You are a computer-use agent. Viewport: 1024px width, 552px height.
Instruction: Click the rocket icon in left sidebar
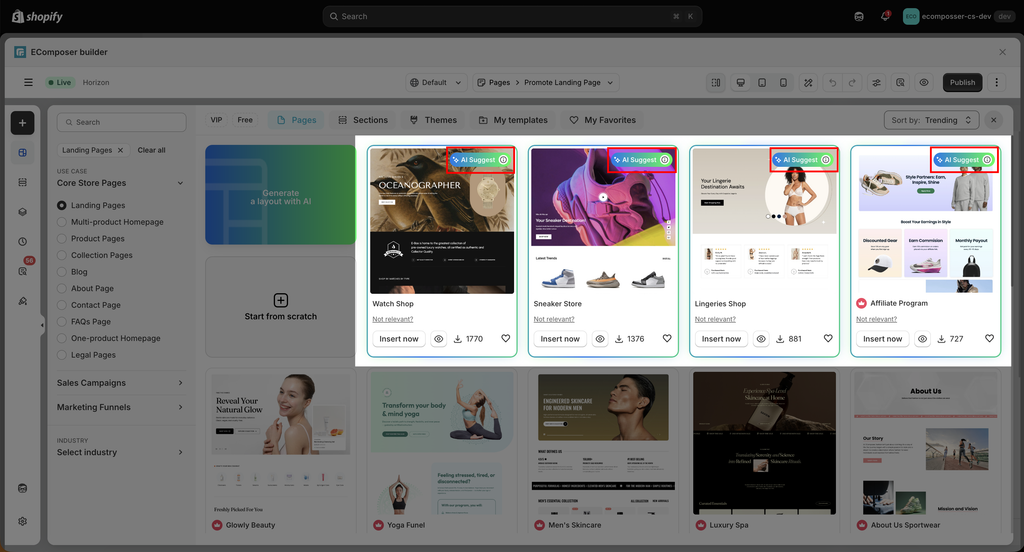(x=22, y=301)
